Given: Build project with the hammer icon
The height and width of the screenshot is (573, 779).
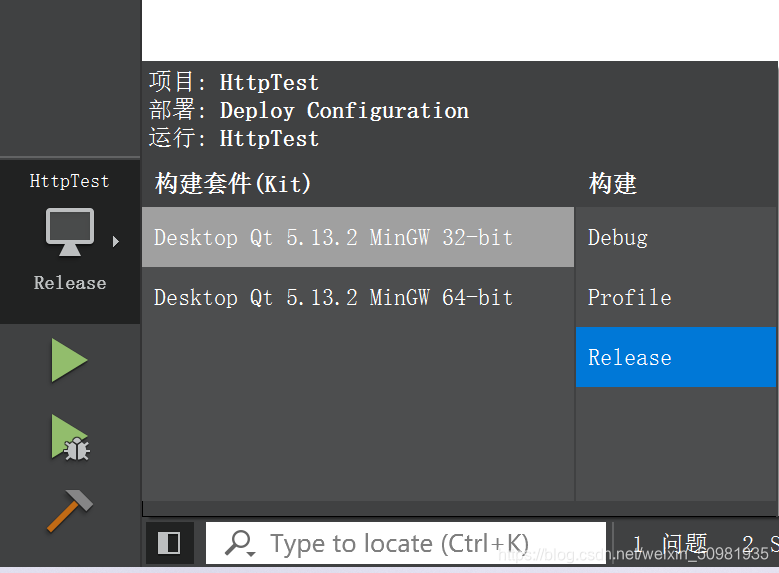Looking at the screenshot, I should coord(70,511).
